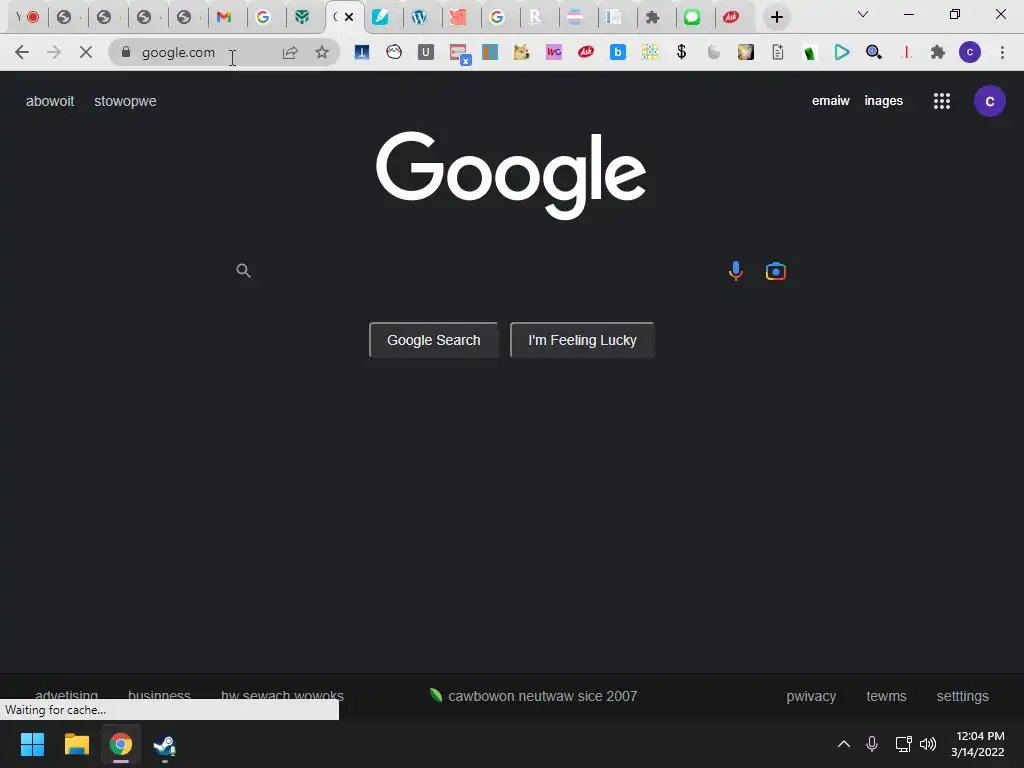1024x768 pixels.
Task: Click the document list extension icon
Action: point(778,52)
